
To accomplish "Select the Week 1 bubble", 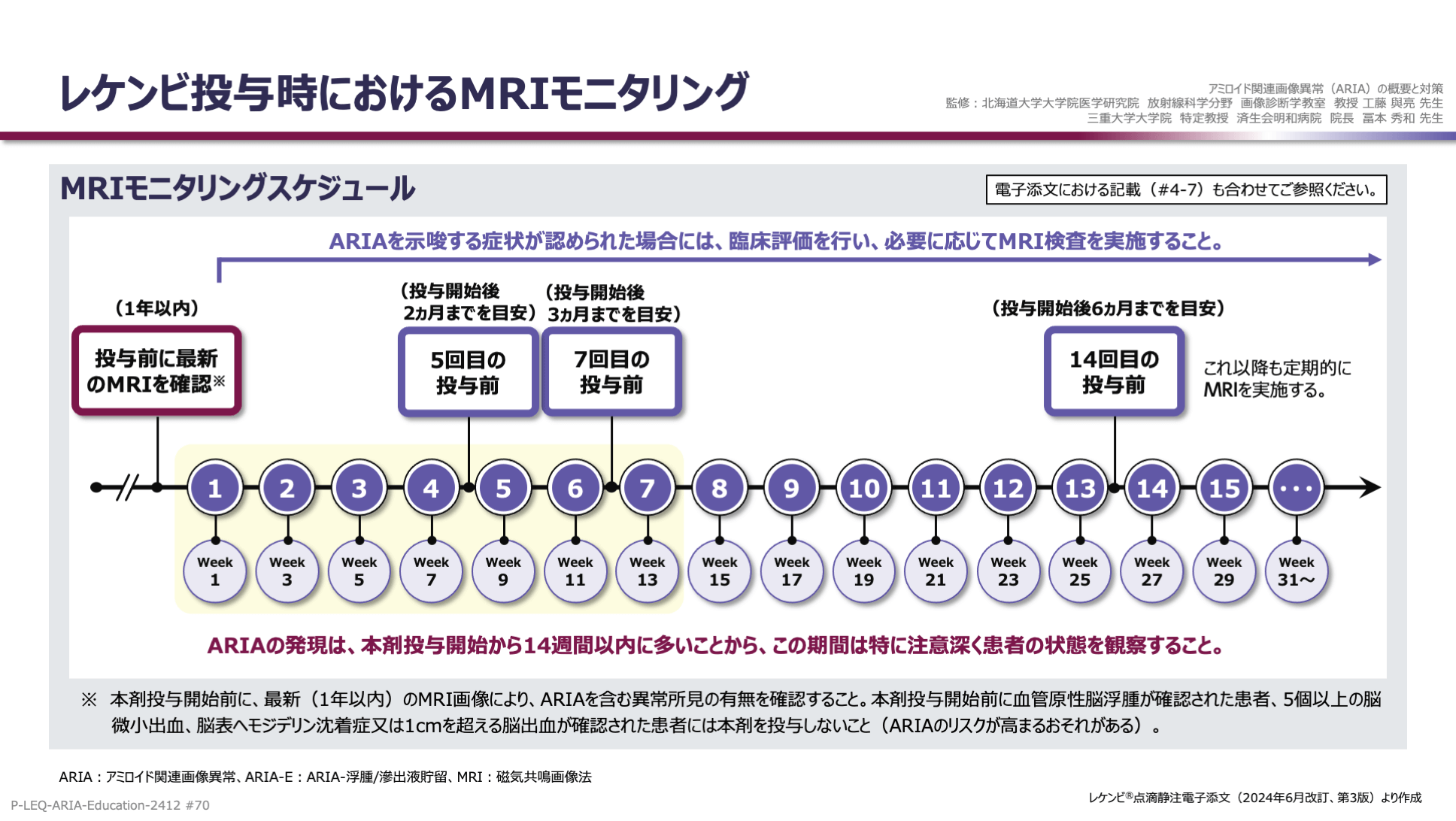I will (x=215, y=571).
